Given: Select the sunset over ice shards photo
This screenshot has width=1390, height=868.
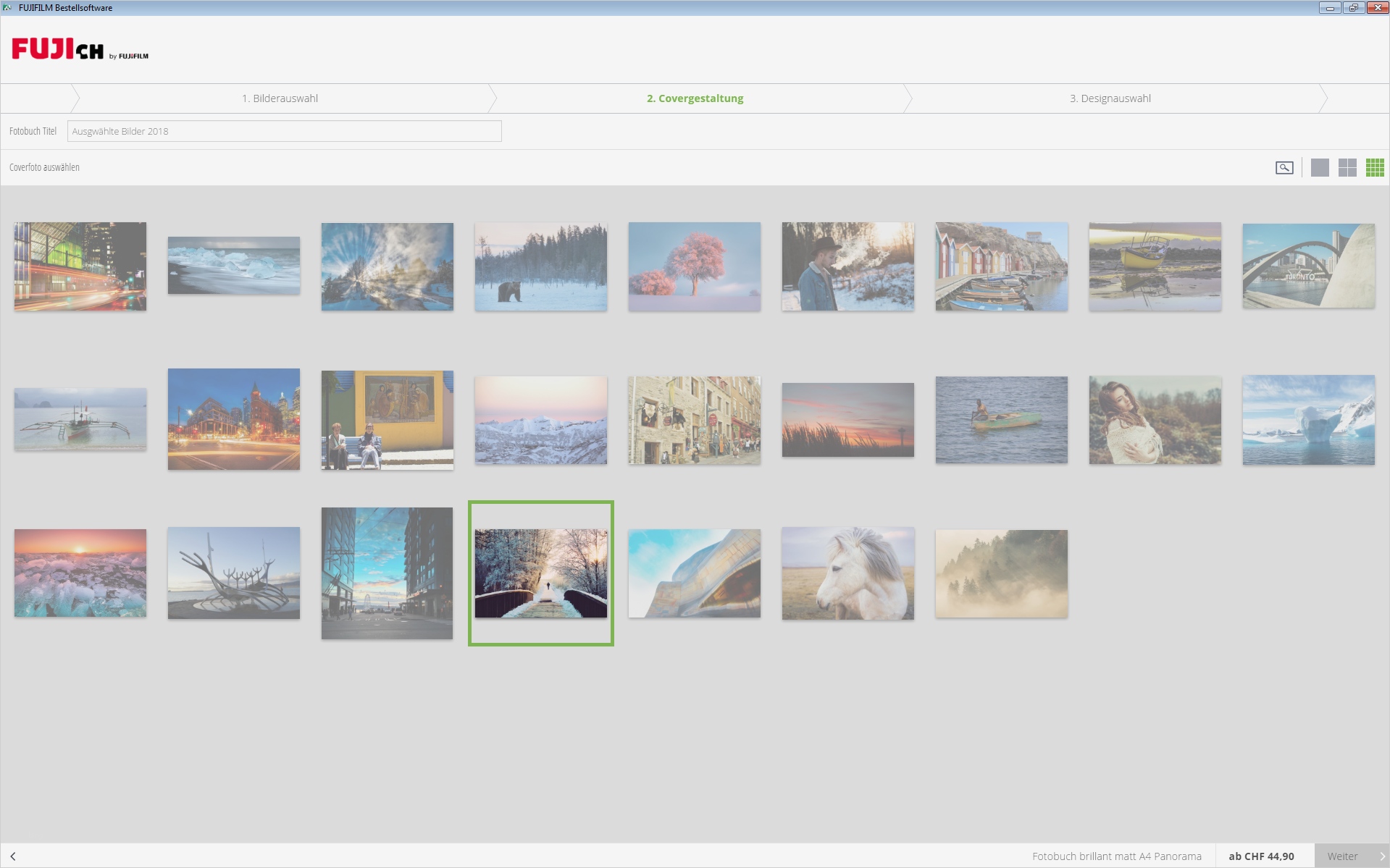Looking at the screenshot, I should (x=80, y=573).
